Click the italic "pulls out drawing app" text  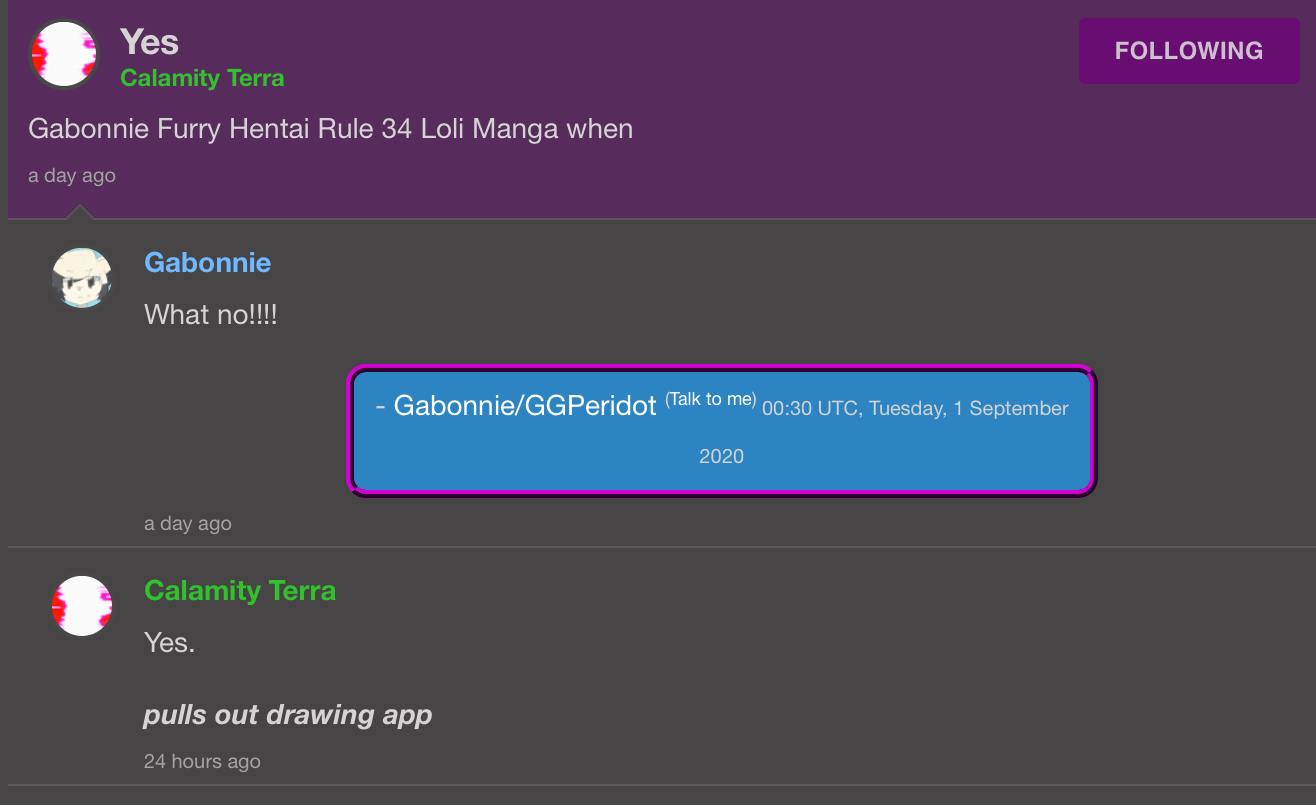[x=288, y=715]
